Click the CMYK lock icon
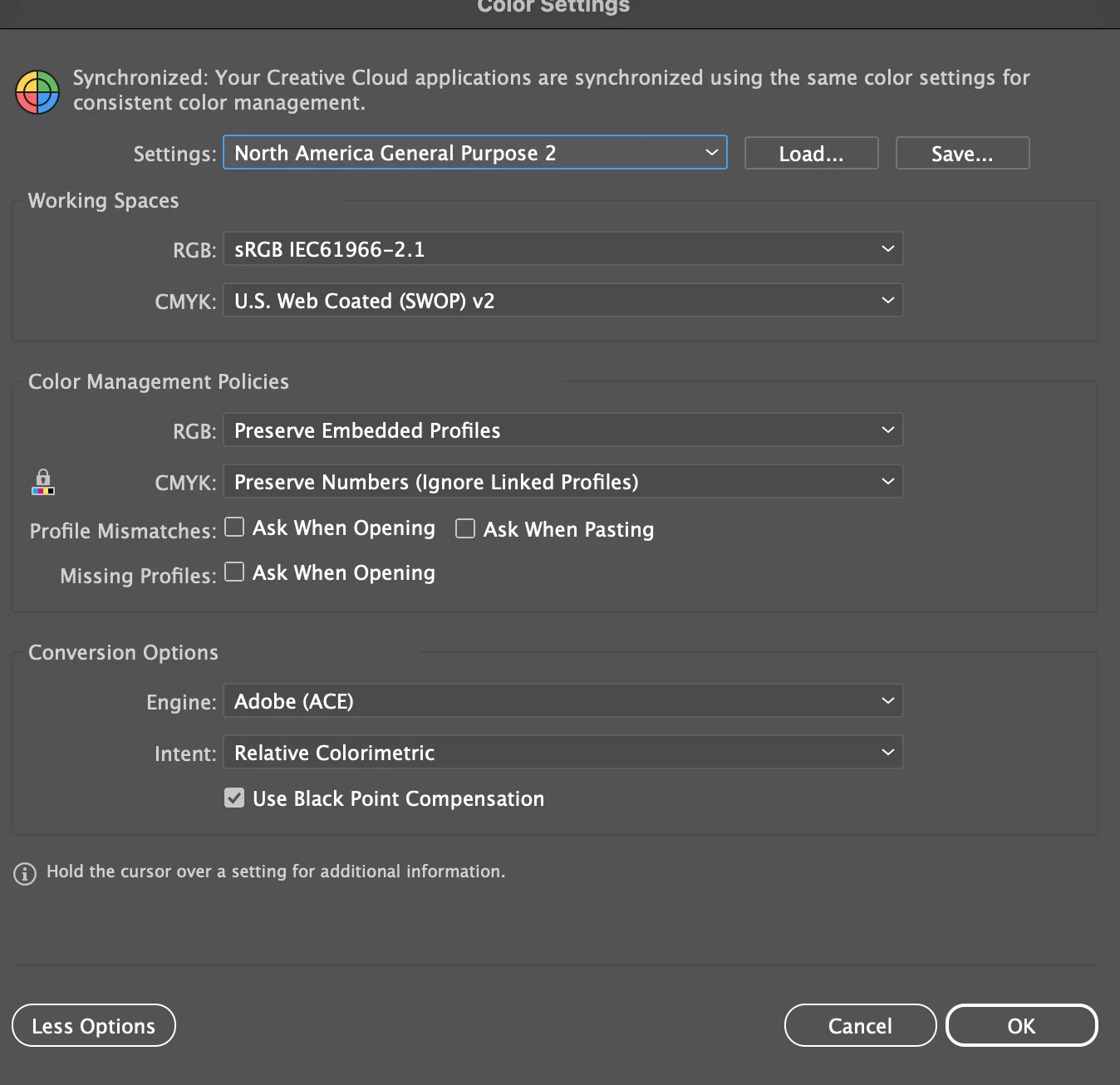The height and width of the screenshot is (1085, 1120). click(43, 482)
